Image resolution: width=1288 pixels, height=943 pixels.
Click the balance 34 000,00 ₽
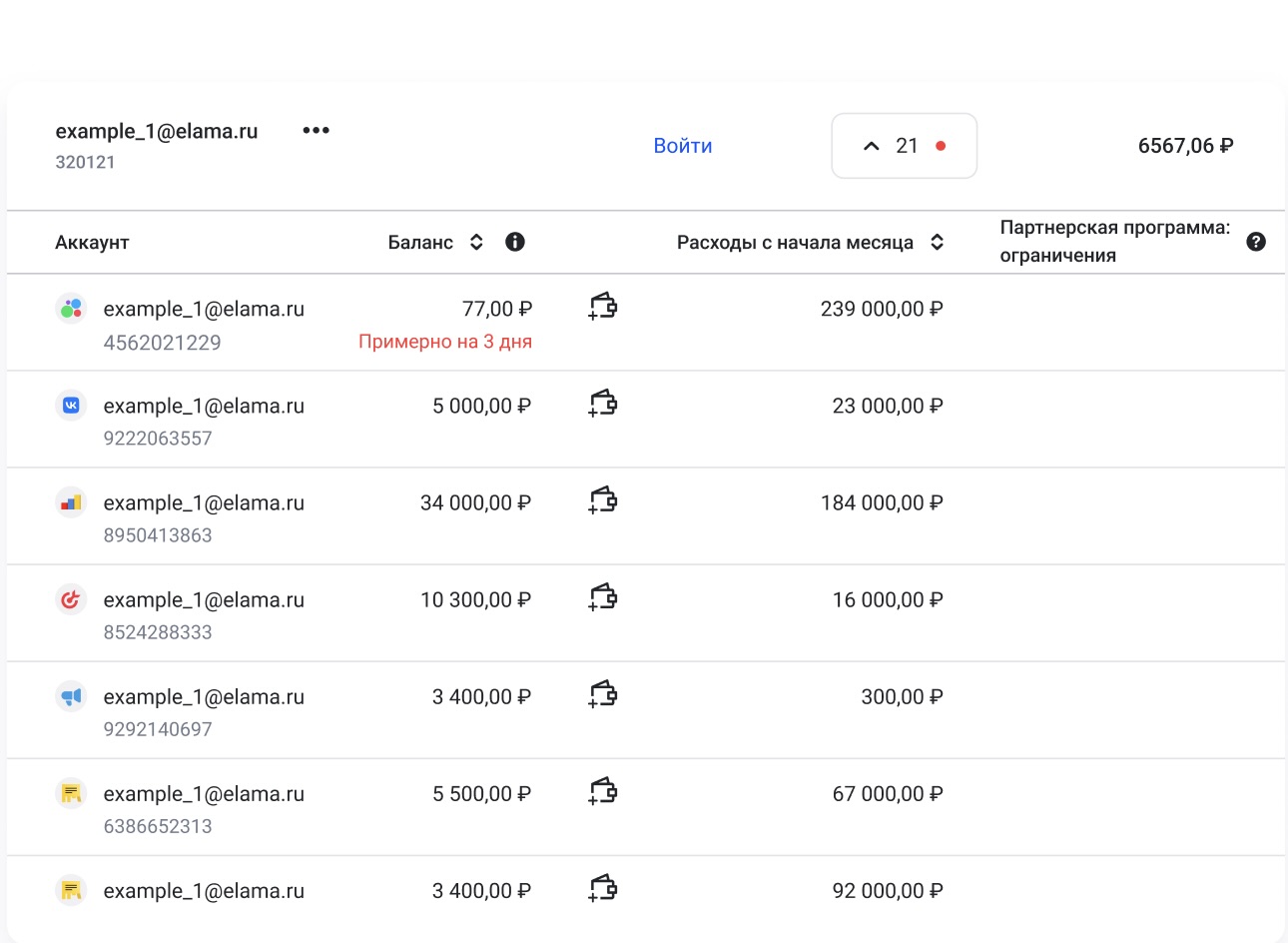click(476, 503)
